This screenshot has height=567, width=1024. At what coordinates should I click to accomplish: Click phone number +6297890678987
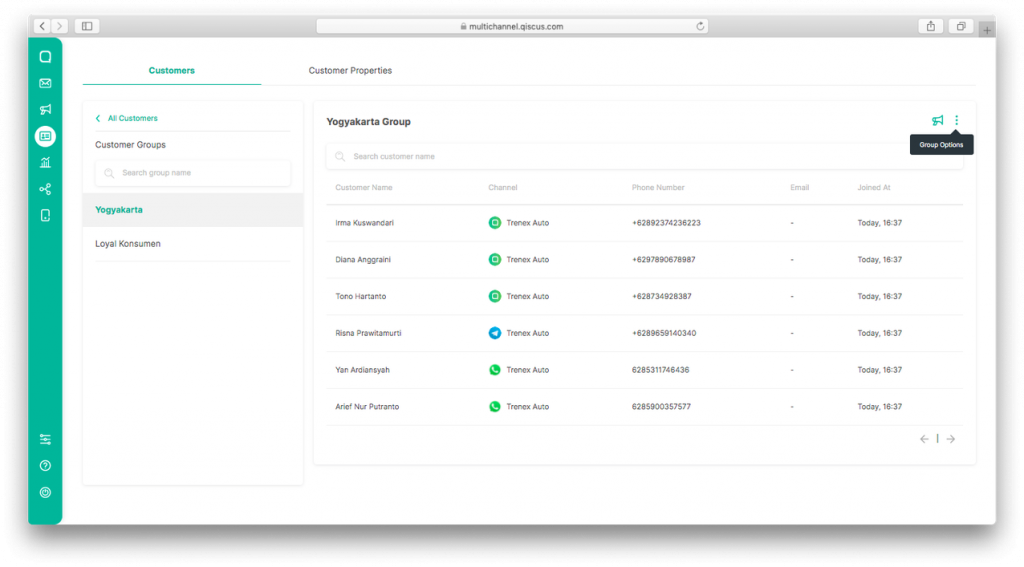tap(664, 259)
